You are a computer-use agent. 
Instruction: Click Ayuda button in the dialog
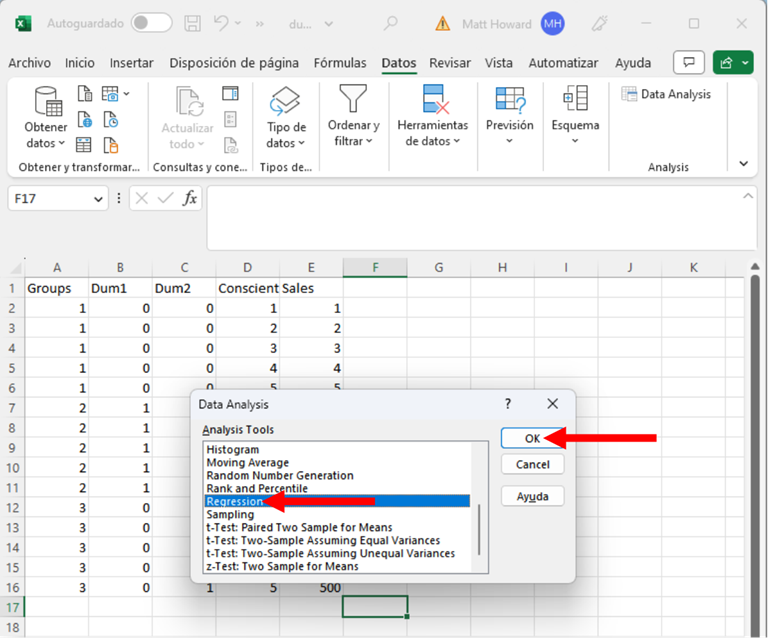(x=532, y=497)
